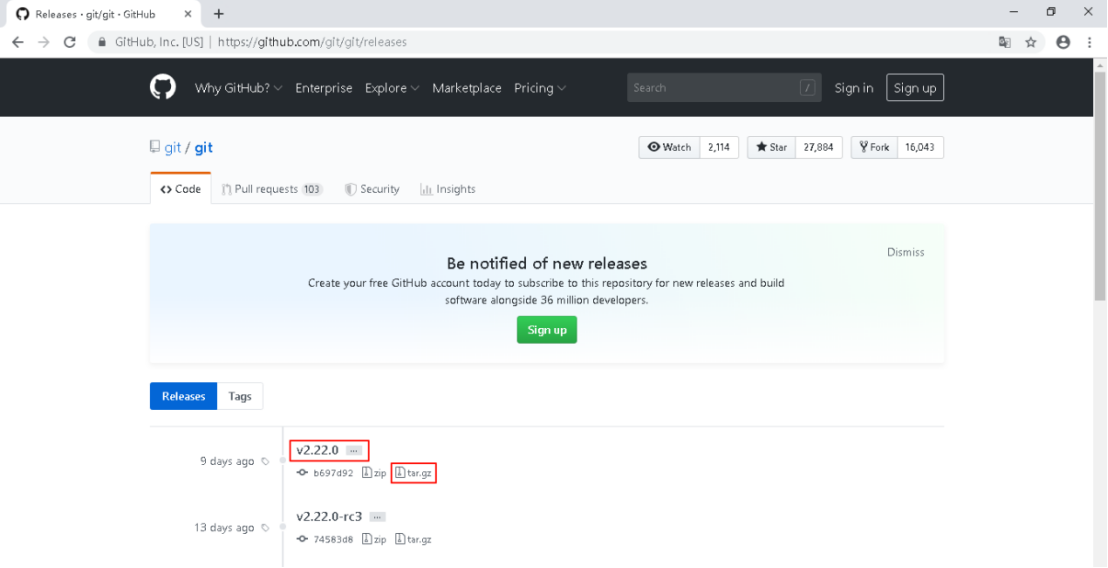
Task: Open the Insights tab
Action: 448,189
